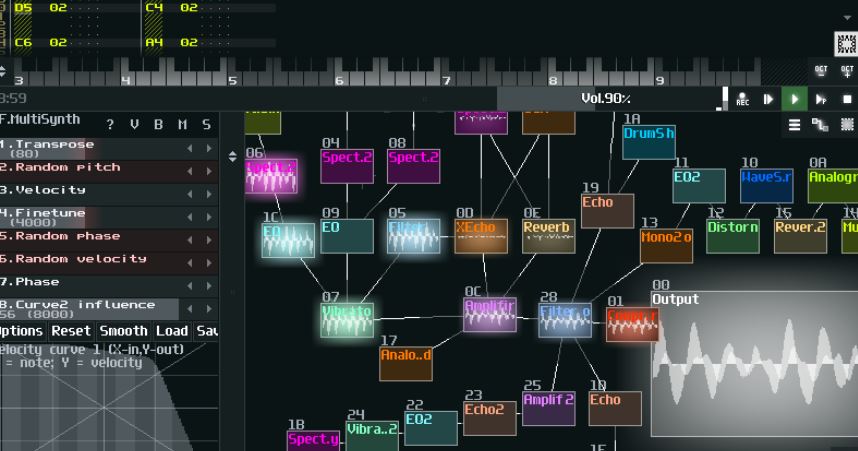The height and width of the screenshot is (451, 858).
Task: Toggle the V button in MultiSynth header
Action: point(134,125)
